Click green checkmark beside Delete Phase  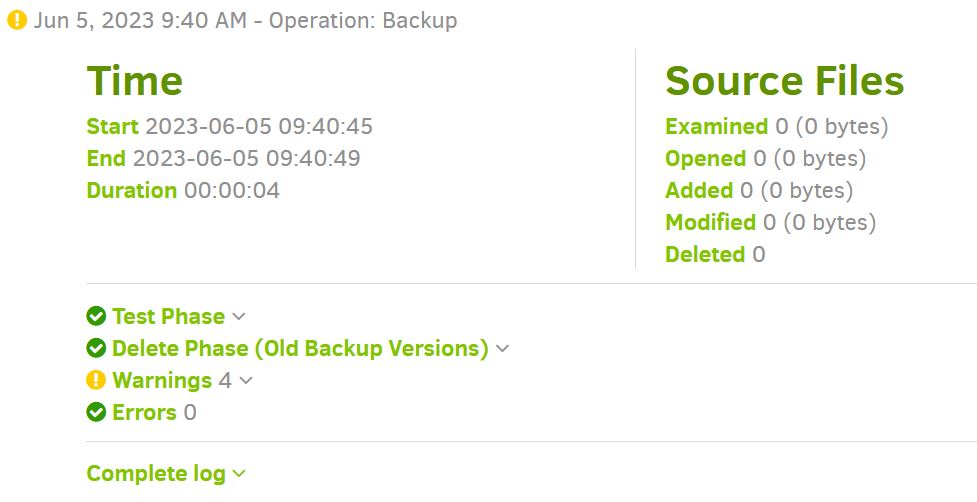click(96, 349)
